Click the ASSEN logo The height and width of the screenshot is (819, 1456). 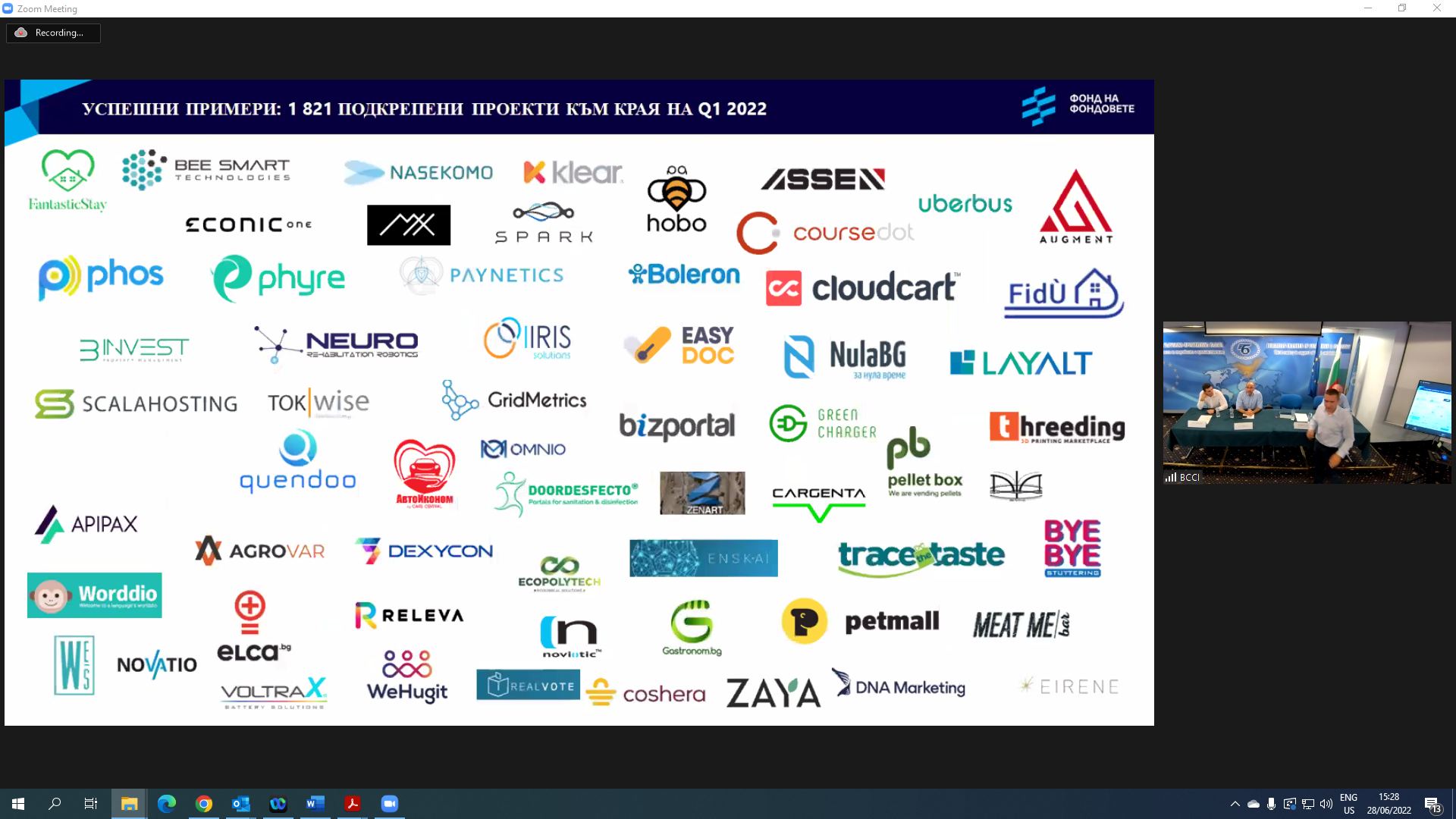823,179
